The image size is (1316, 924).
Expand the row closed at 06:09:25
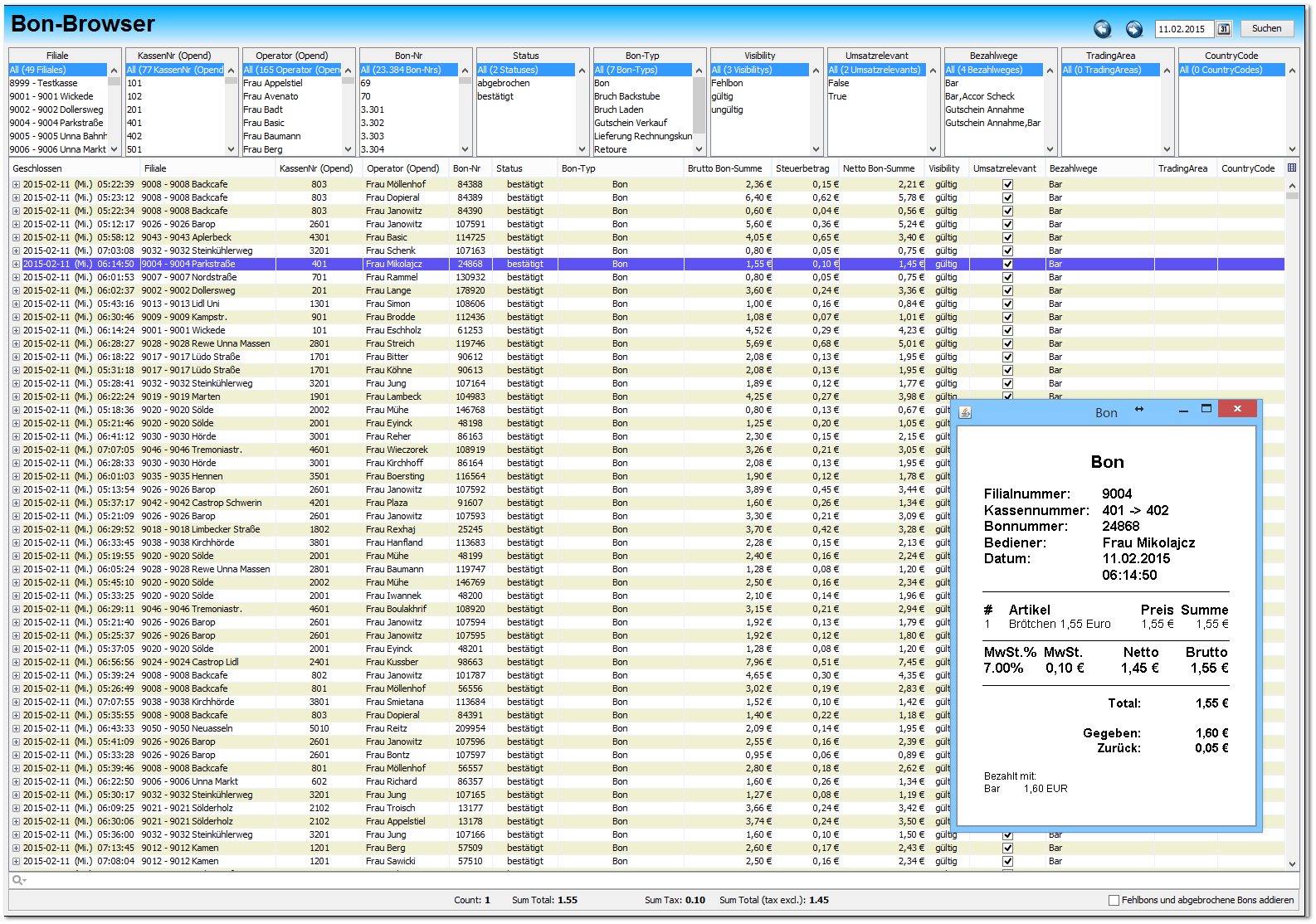[16, 808]
